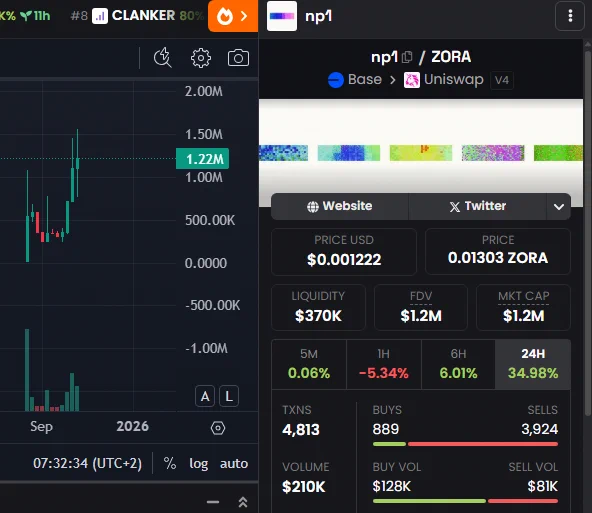Screen dimensions: 592x513
Task: Expand bottom panel double chevron icon
Action: pos(243,502)
